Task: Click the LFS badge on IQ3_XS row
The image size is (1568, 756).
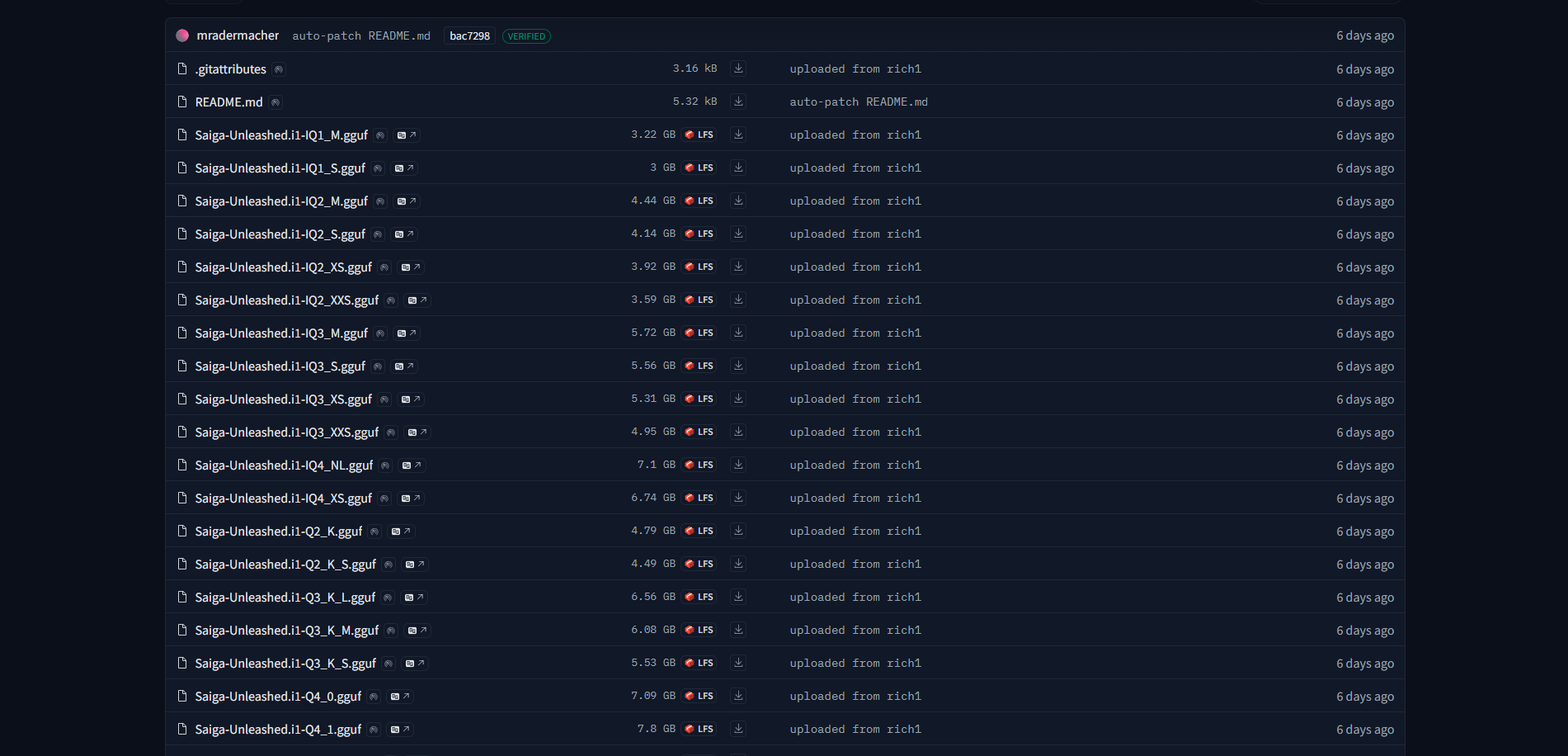Action: tap(699, 399)
